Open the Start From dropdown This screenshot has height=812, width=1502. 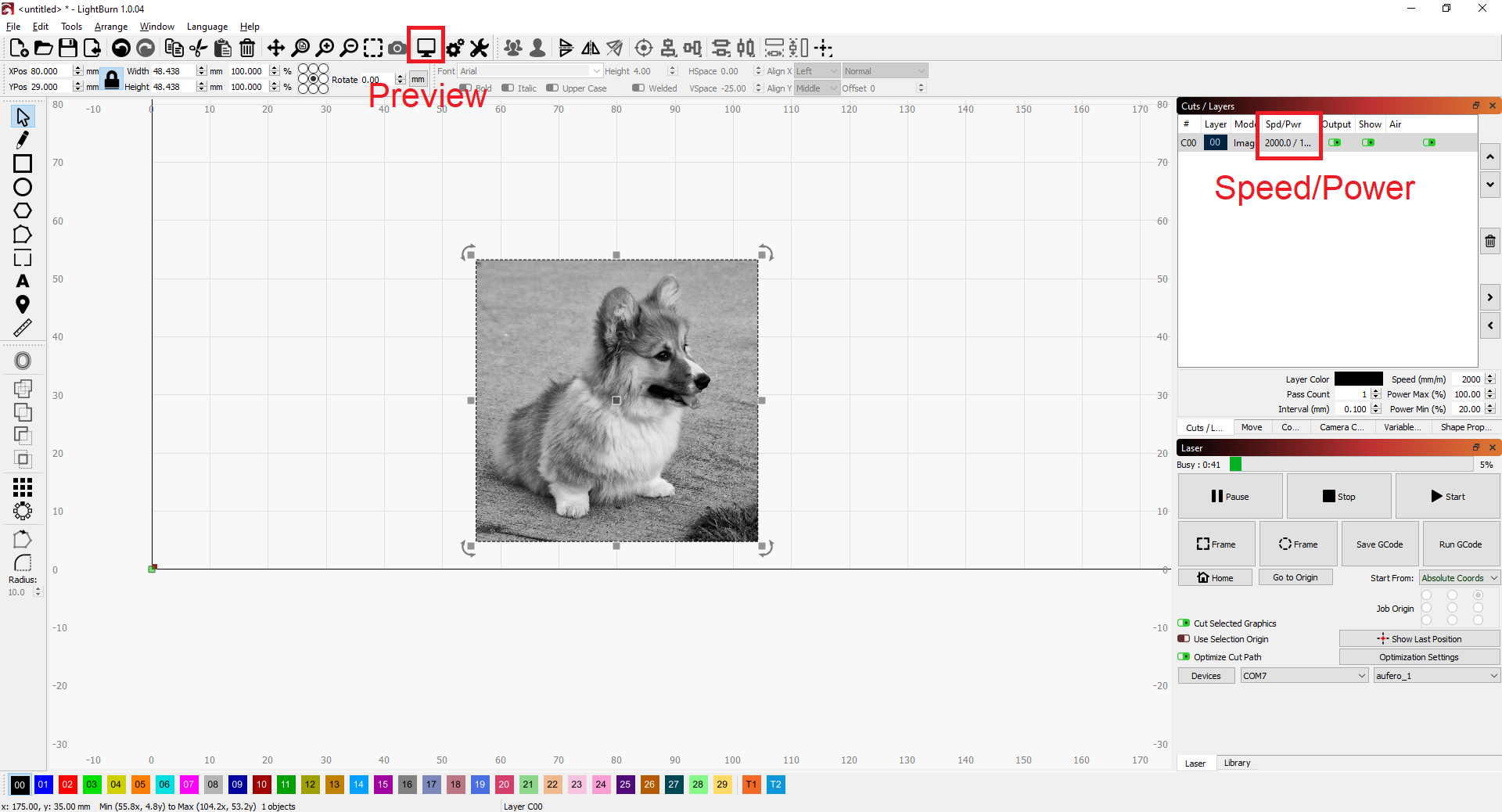1459,578
